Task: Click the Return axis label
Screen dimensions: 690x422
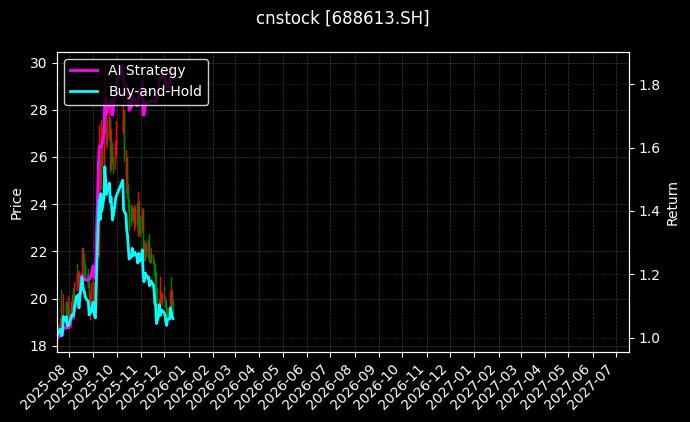Action: point(673,201)
